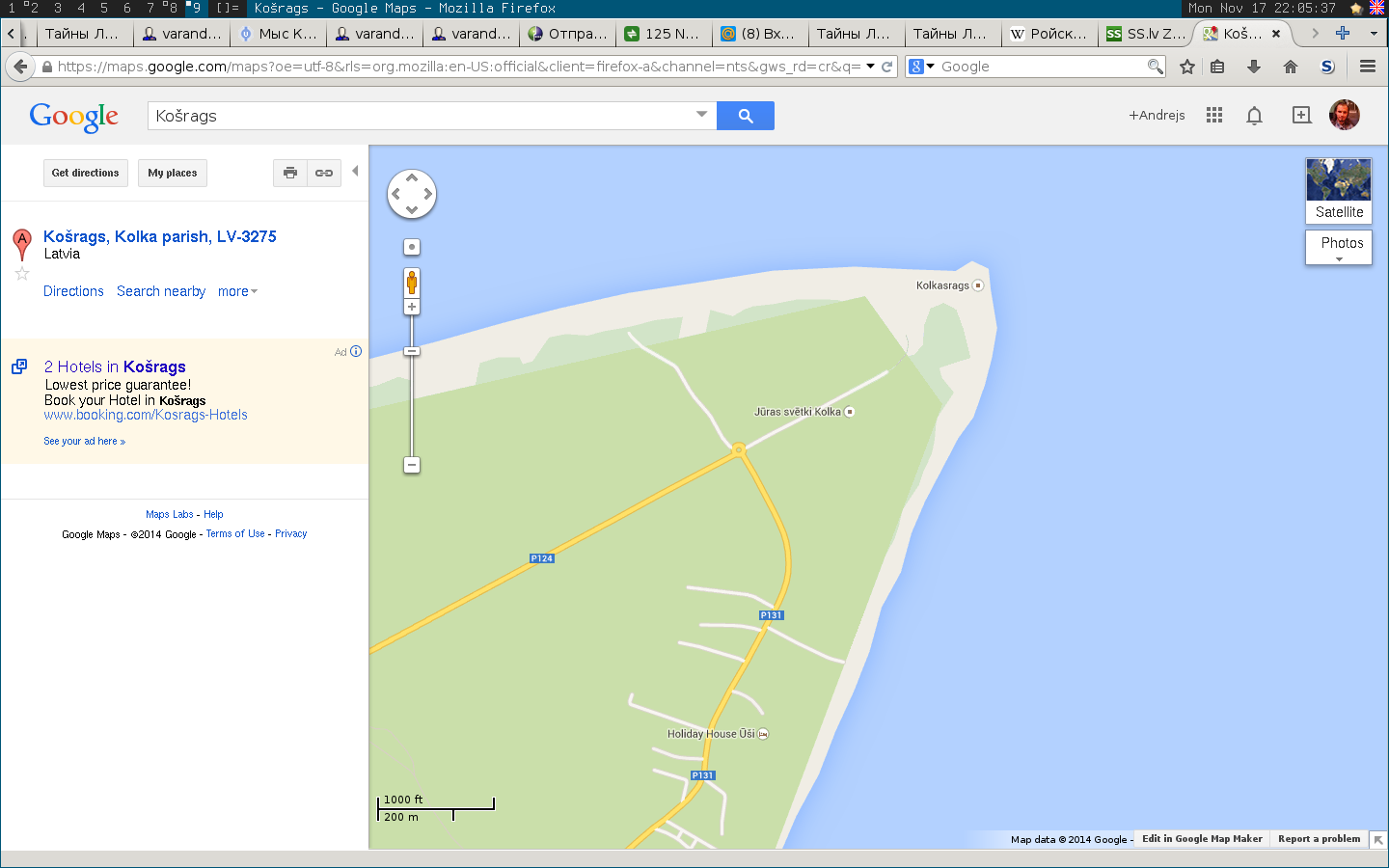The width and height of the screenshot is (1389, 868).
Task: Bookmark page with the star icon
Action: click(x=1187, y=67)
